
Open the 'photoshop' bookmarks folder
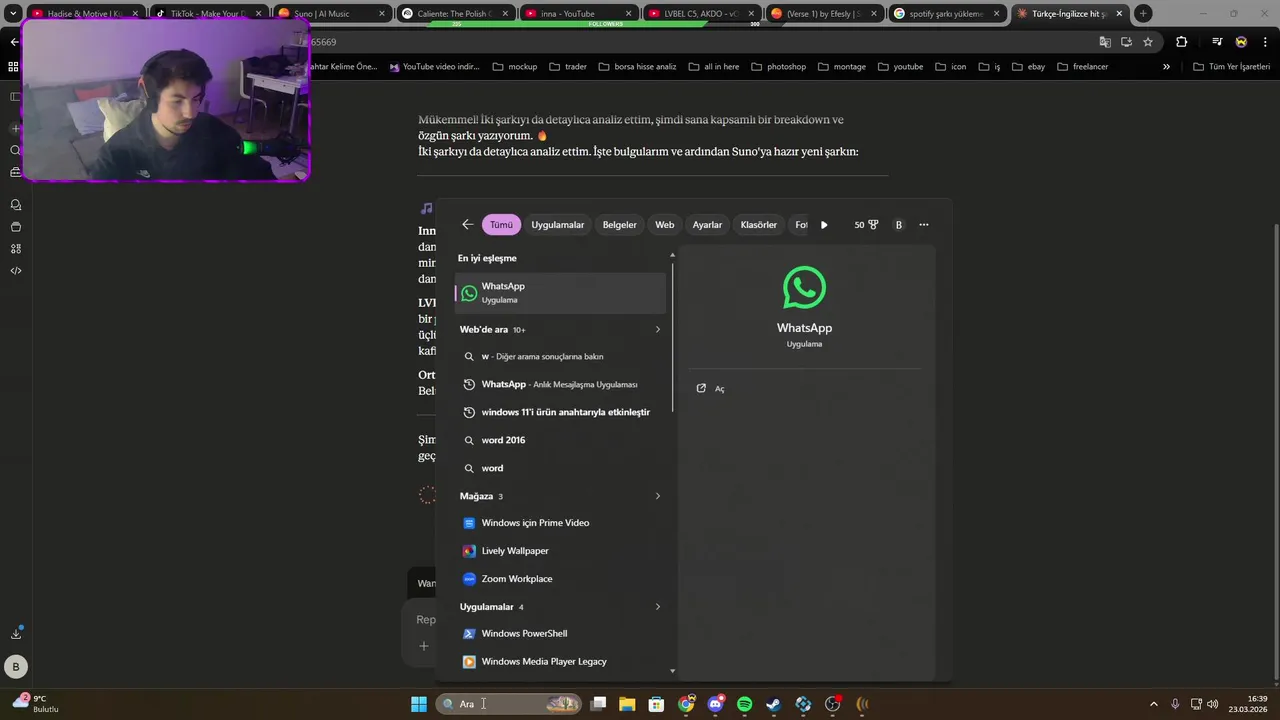tap(777, 67)
